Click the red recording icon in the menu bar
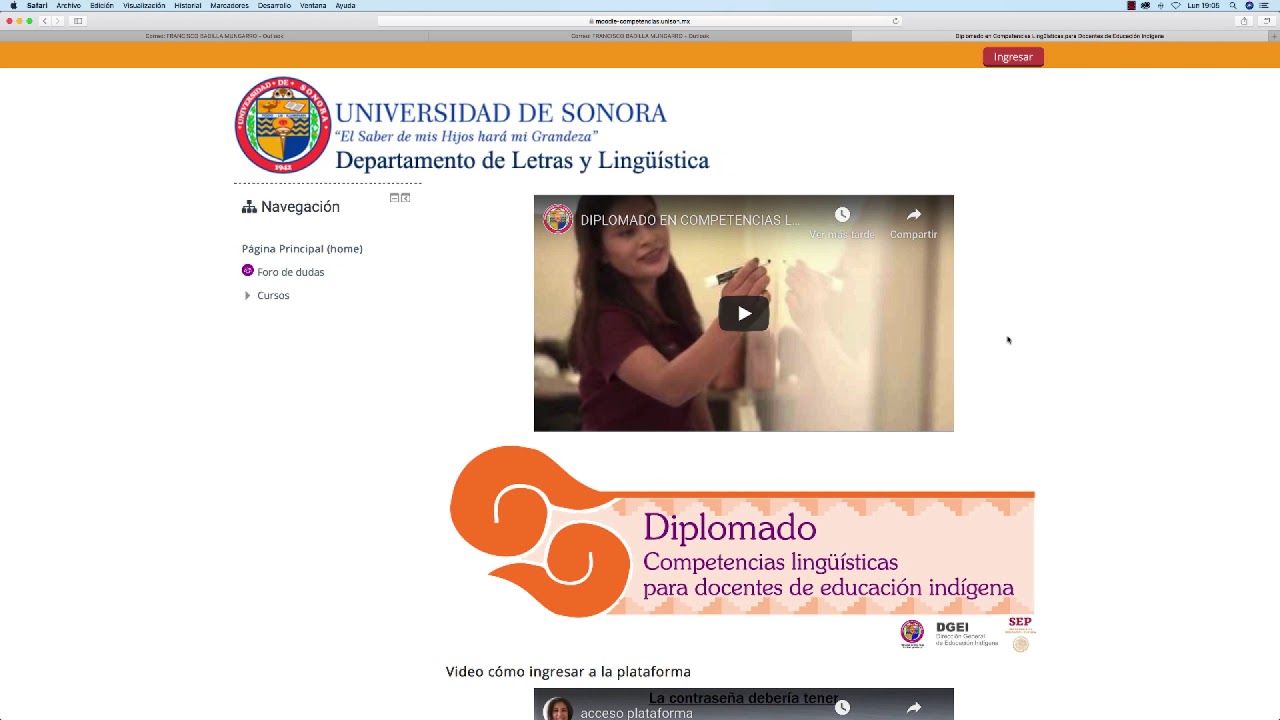Screen dimensions: 1280x720 (1131, 6)
